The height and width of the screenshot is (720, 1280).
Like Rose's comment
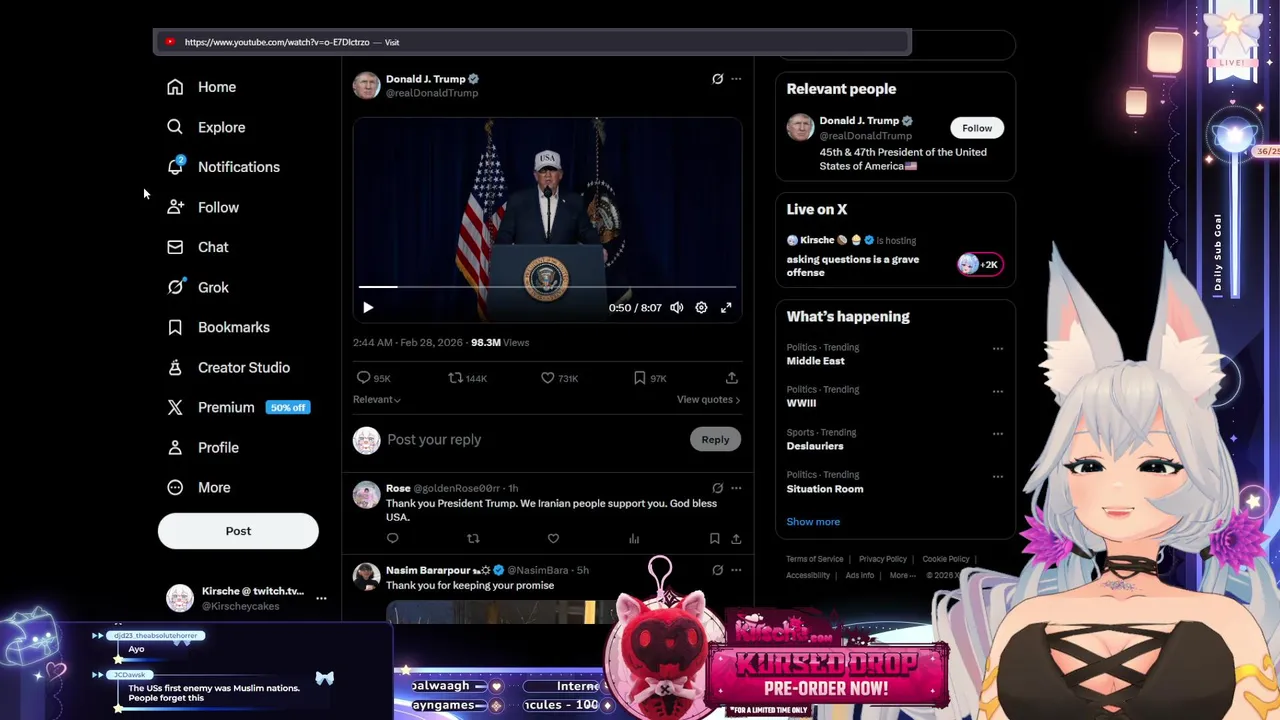click(553, 539)
